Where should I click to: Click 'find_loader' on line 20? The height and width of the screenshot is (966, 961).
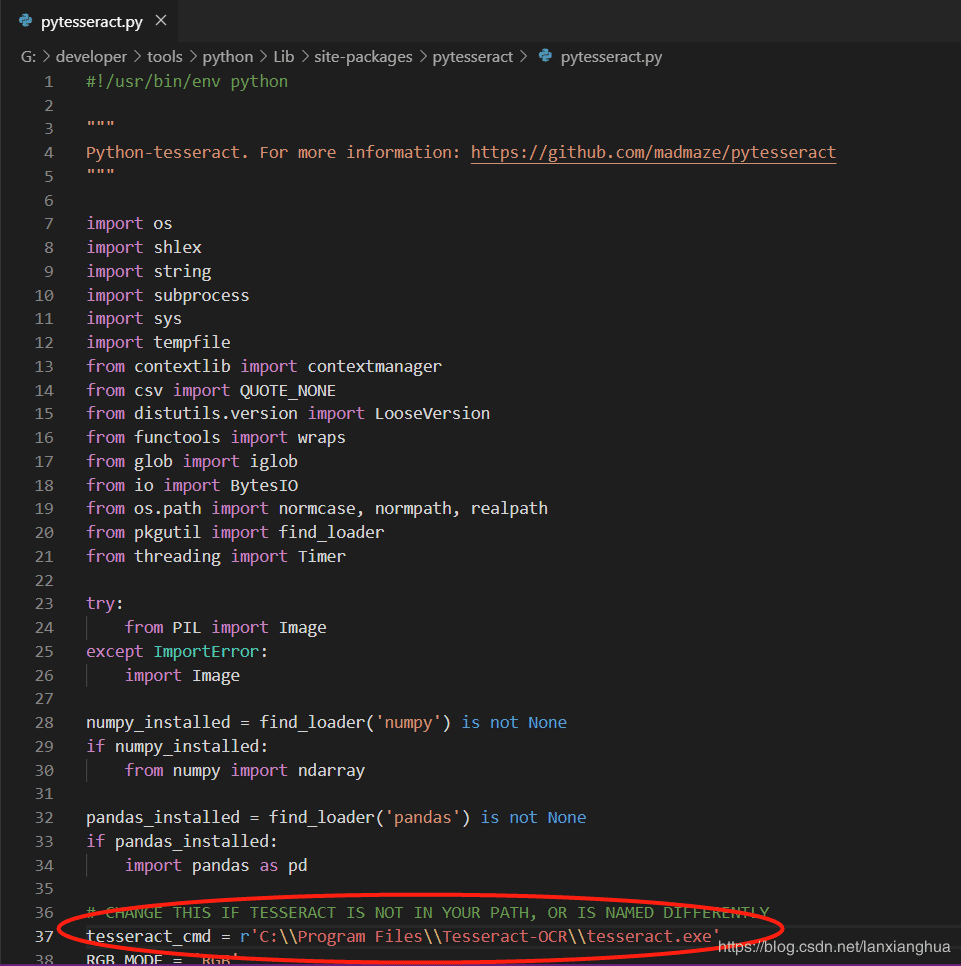pyautogui.click(x=331, y=532)
